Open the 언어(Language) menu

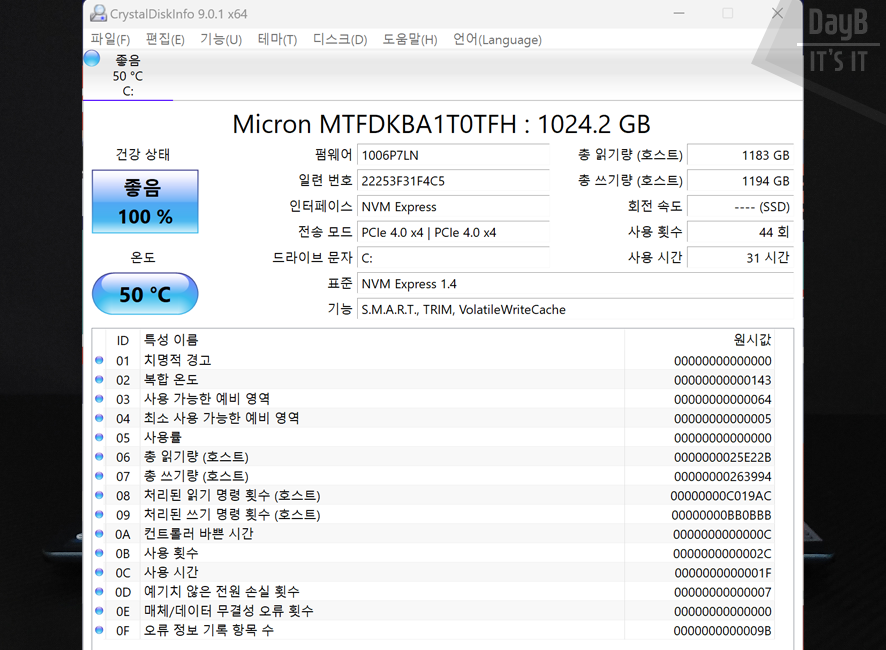click(497, 40)
